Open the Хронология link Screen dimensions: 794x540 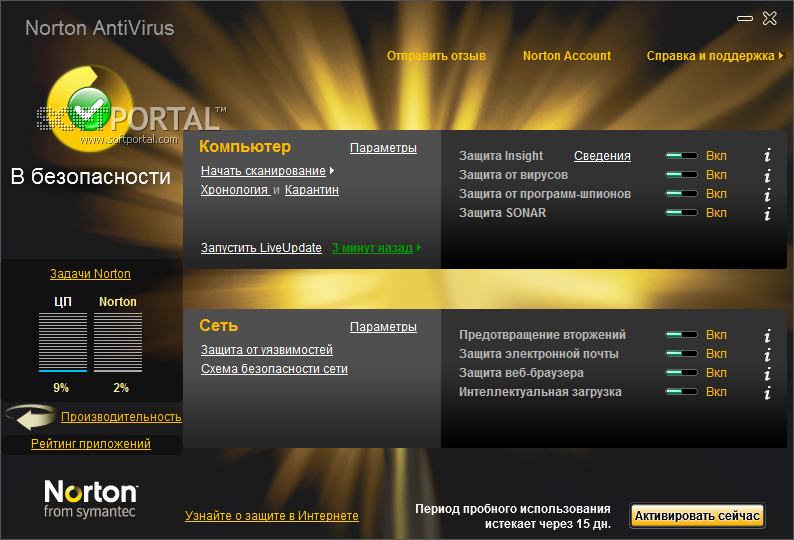coord(234,190)
